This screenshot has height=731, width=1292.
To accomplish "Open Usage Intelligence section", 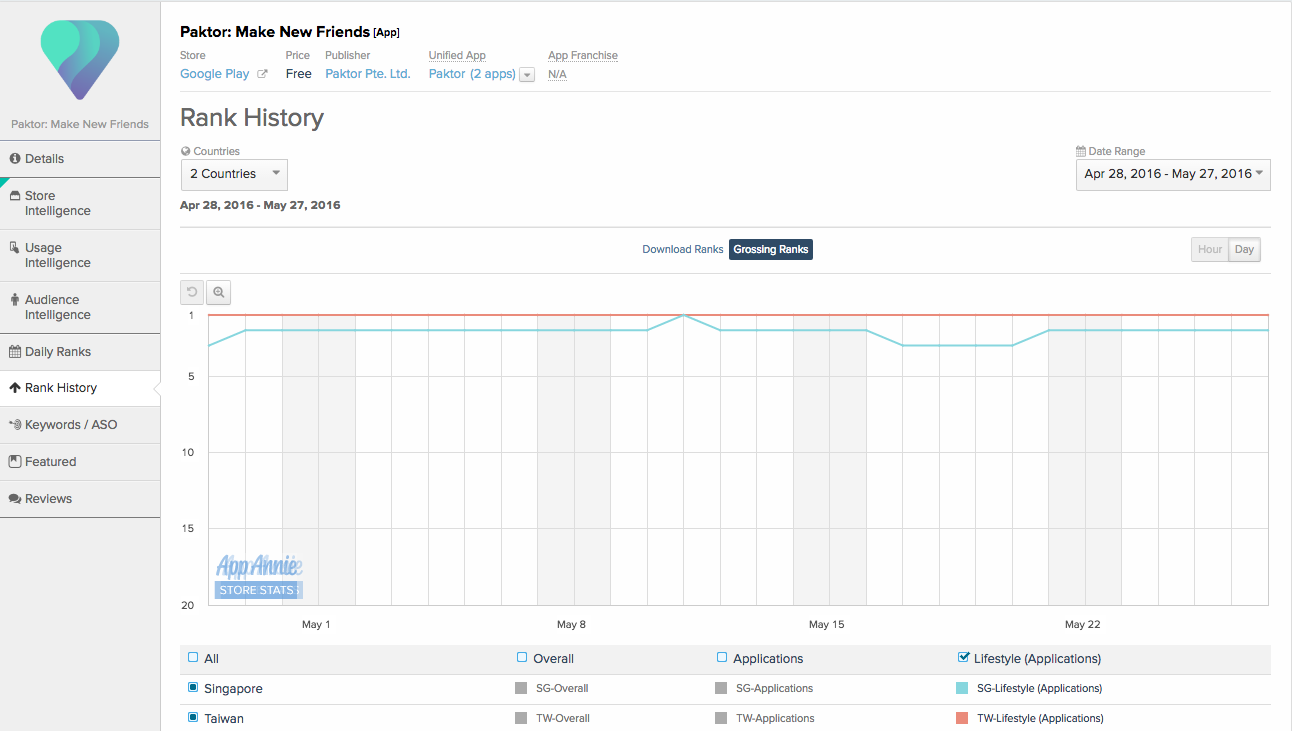I will 80,256.
